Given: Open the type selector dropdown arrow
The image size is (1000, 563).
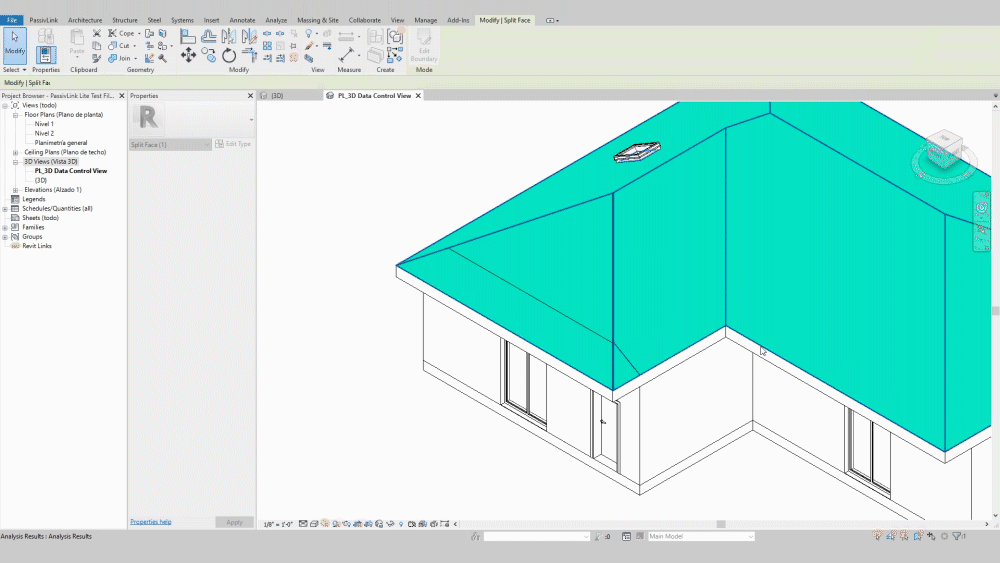Looking at the screenshot, I should pos(251,119).
